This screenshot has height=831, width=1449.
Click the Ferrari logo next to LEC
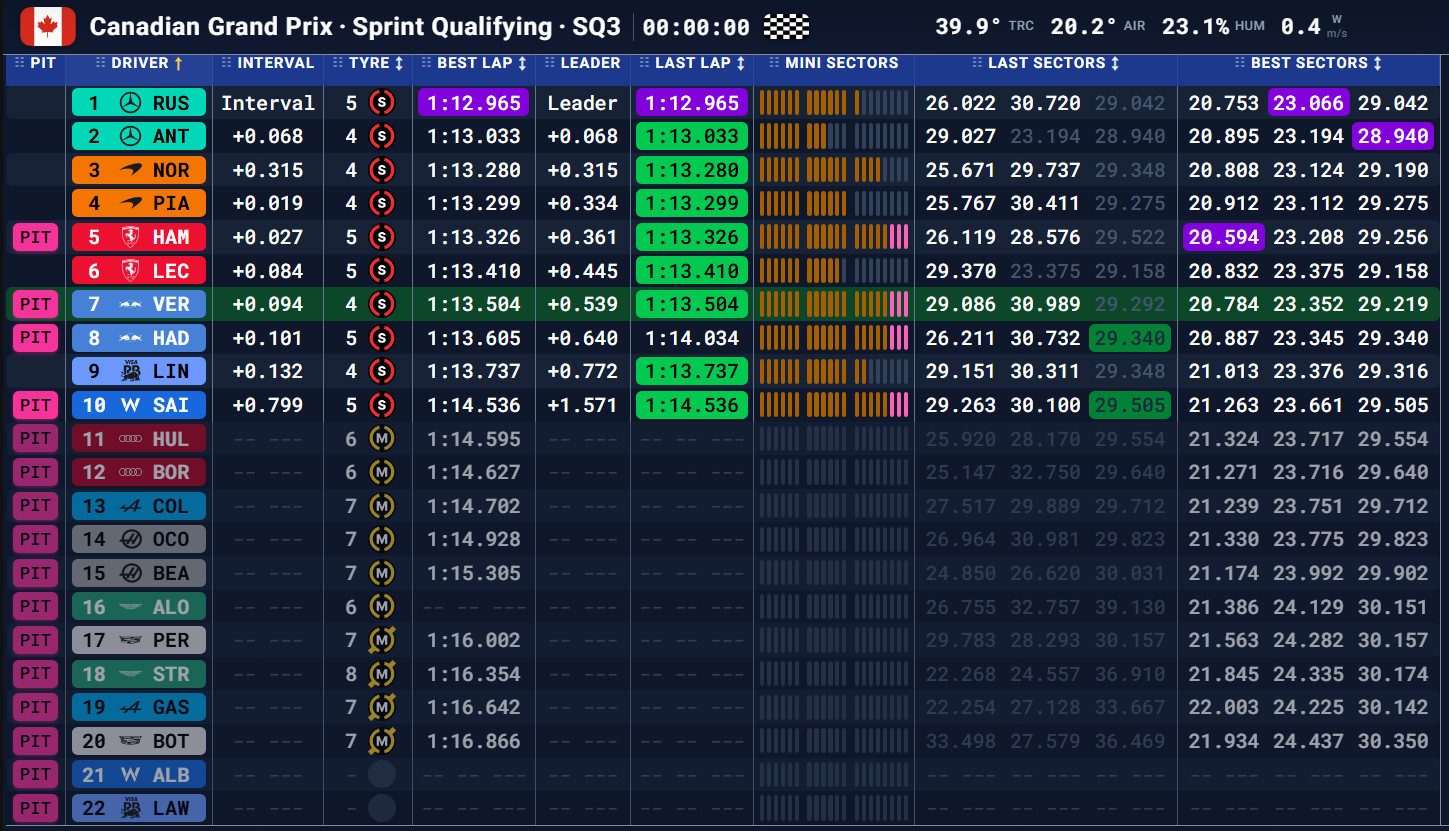pos(129,271)
